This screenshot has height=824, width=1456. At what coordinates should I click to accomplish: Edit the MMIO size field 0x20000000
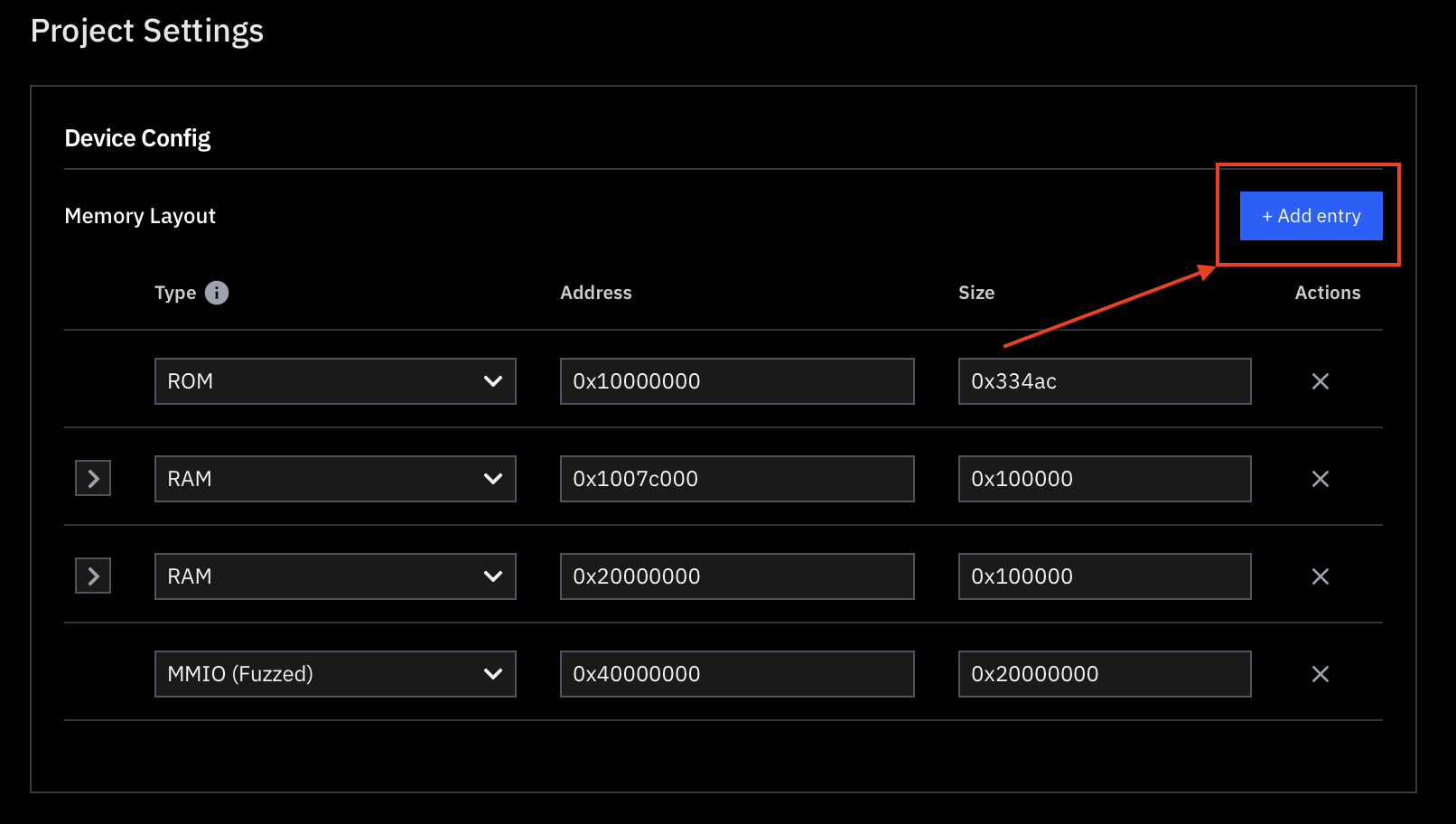pyautogui.click(x=1104, y=673)
